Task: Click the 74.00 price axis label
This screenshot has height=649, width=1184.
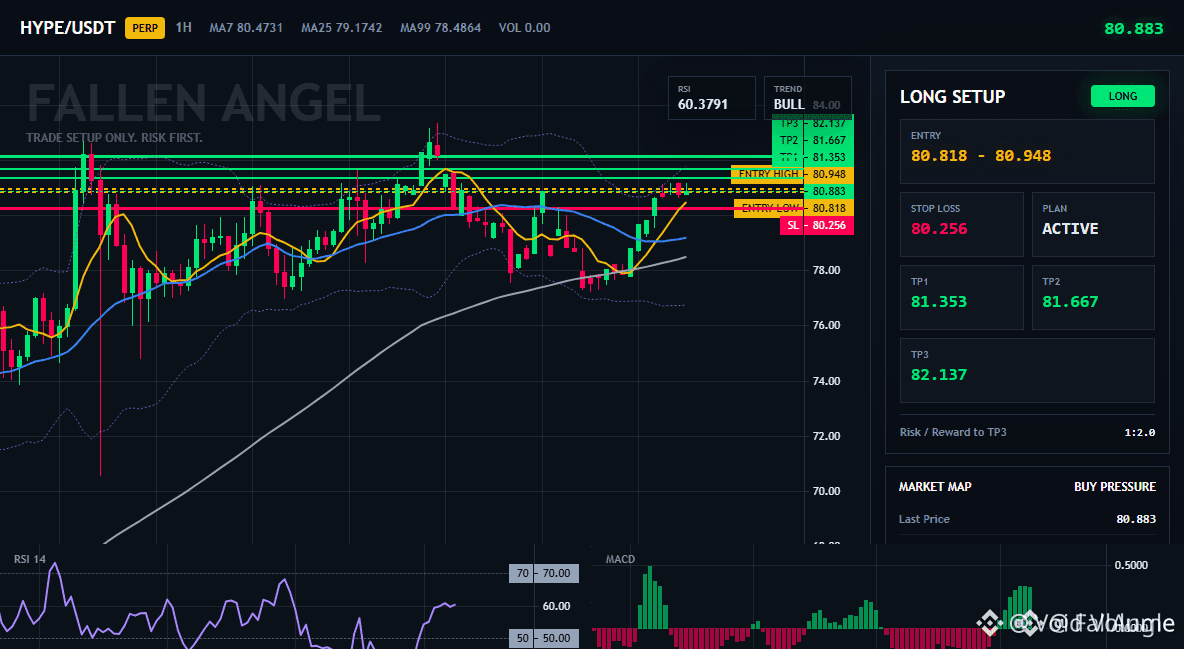Action: pyautogui.click(x=826, y=382)
